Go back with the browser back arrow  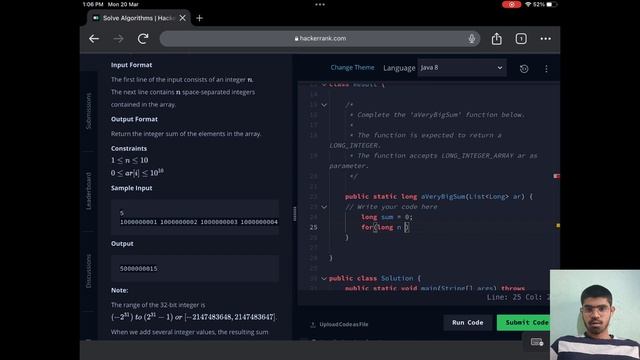94,39
